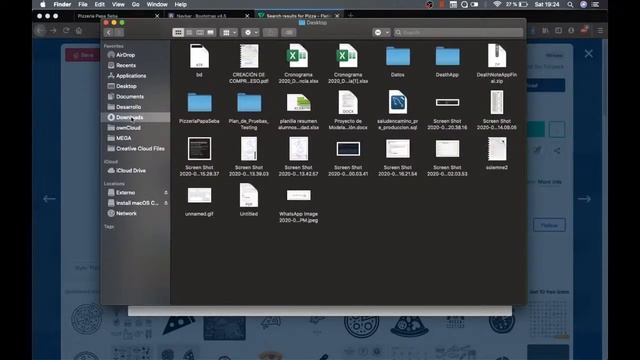Select Screen Shot ending 13.39.03
Viewport: 640px width, 360px height.
[x=249, y=149]
